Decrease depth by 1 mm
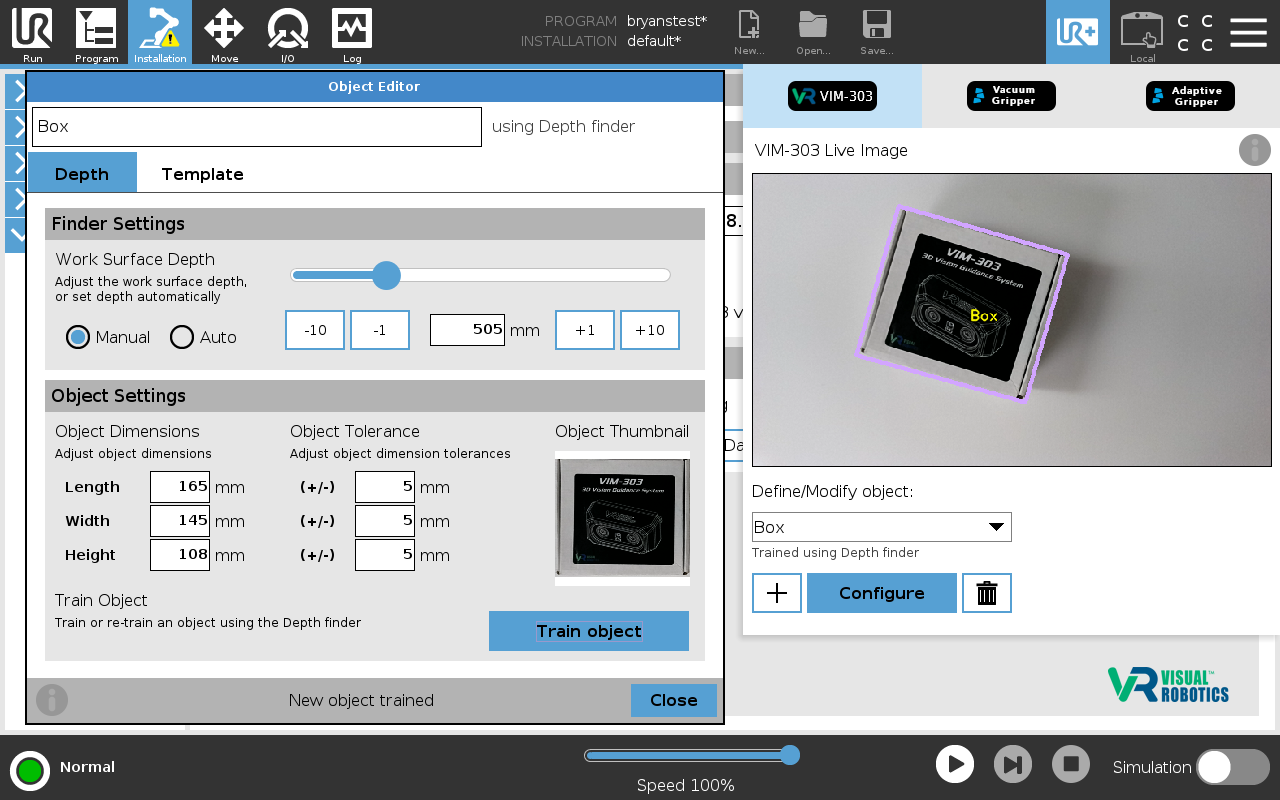The width and height of the screenshot is (1280, 800). point(380,330)
